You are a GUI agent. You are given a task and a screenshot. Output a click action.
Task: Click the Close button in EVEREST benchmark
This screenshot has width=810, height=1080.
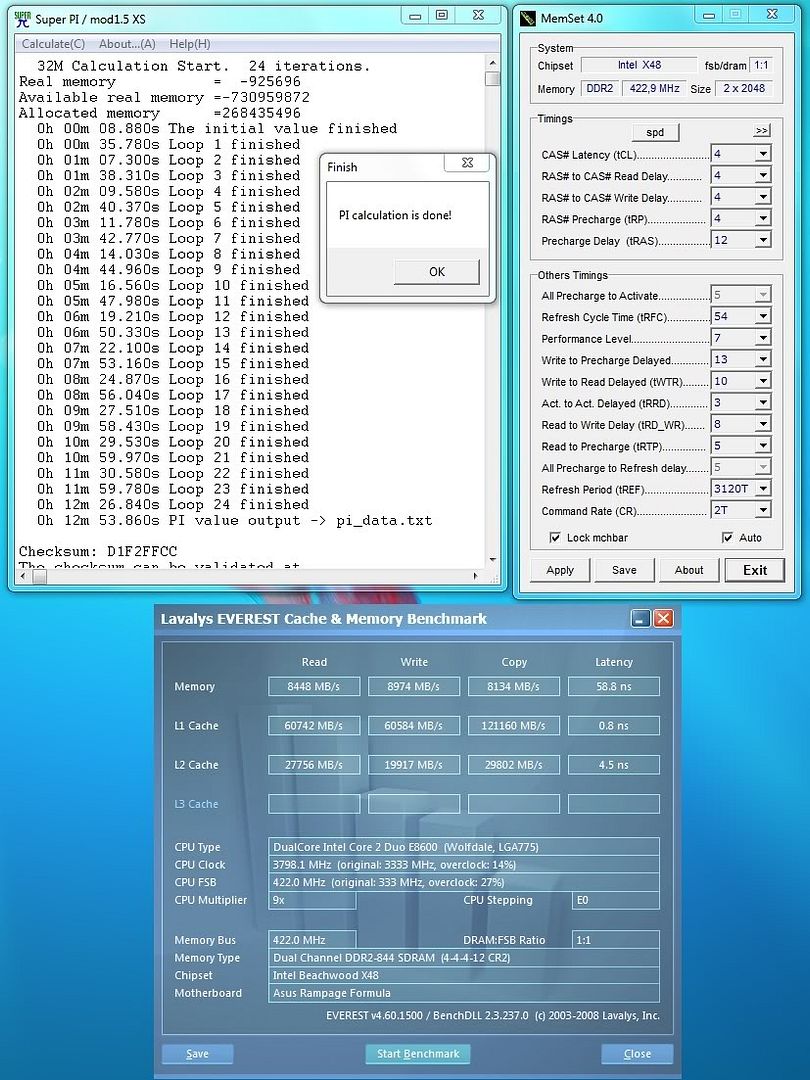pyautogui.click(x=637, y=1054)
